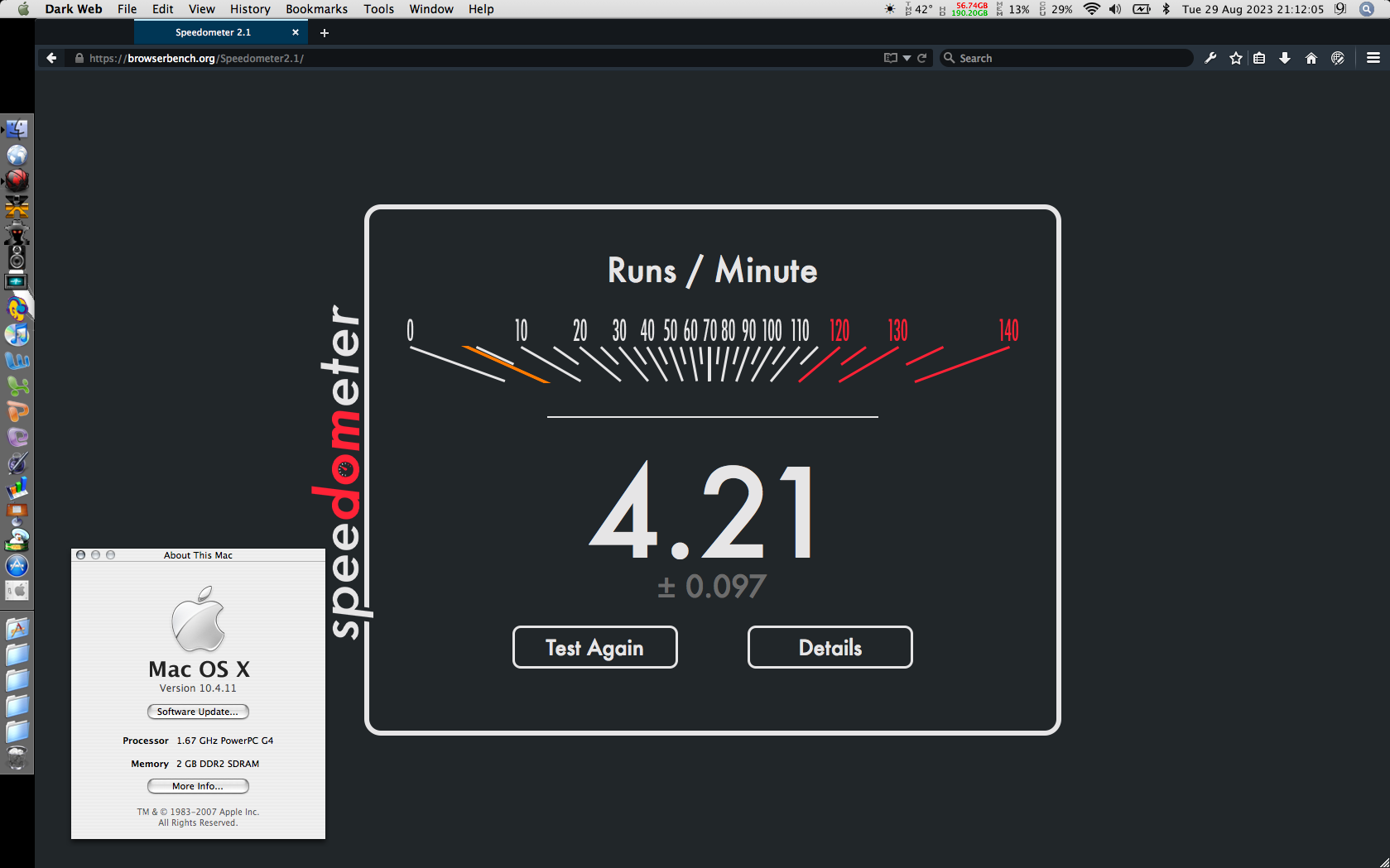The image size is (1390, 868).
Task: Launch Microsoft Word from the Dock
Action: (x=17, y=360)
